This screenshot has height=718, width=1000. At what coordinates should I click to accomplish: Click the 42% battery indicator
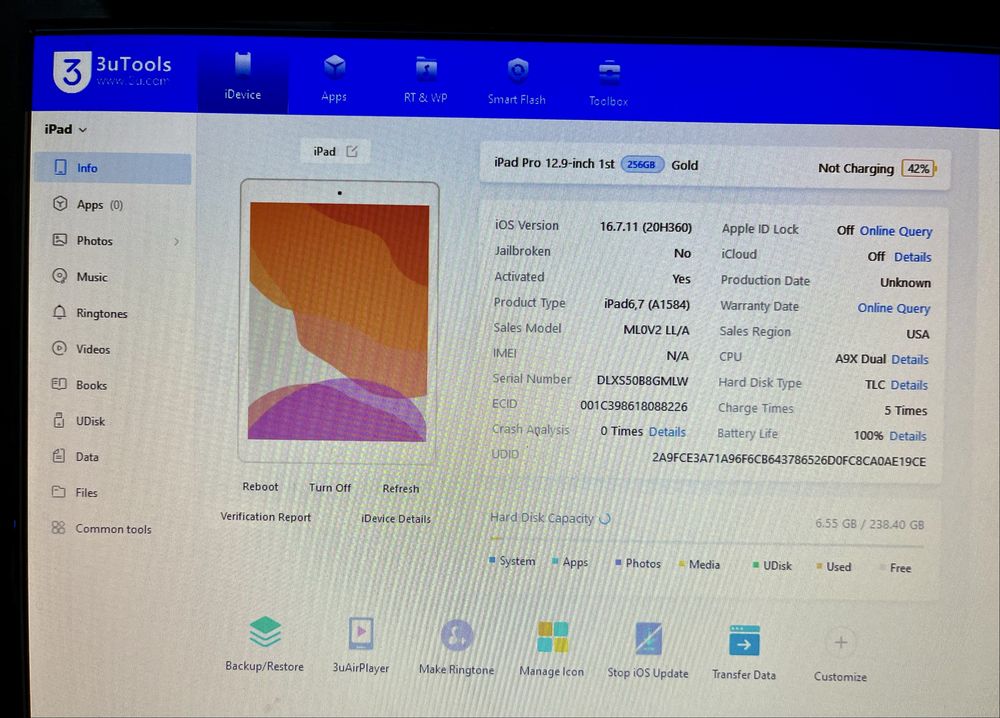point(919,169)
